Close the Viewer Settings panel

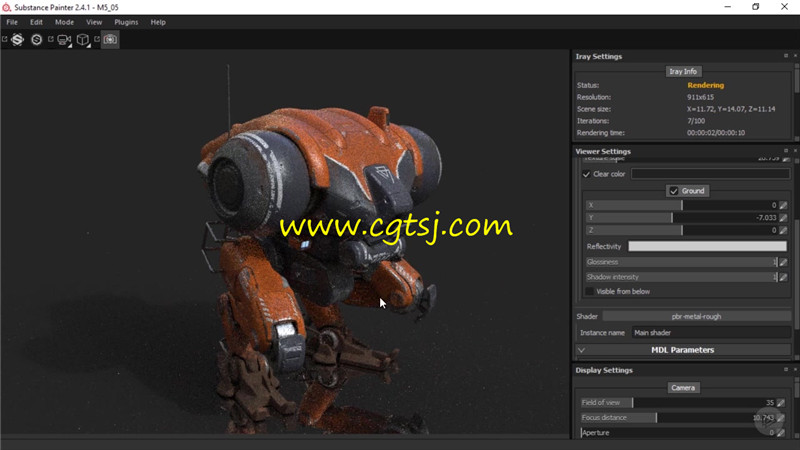click(x=795, y=151)
